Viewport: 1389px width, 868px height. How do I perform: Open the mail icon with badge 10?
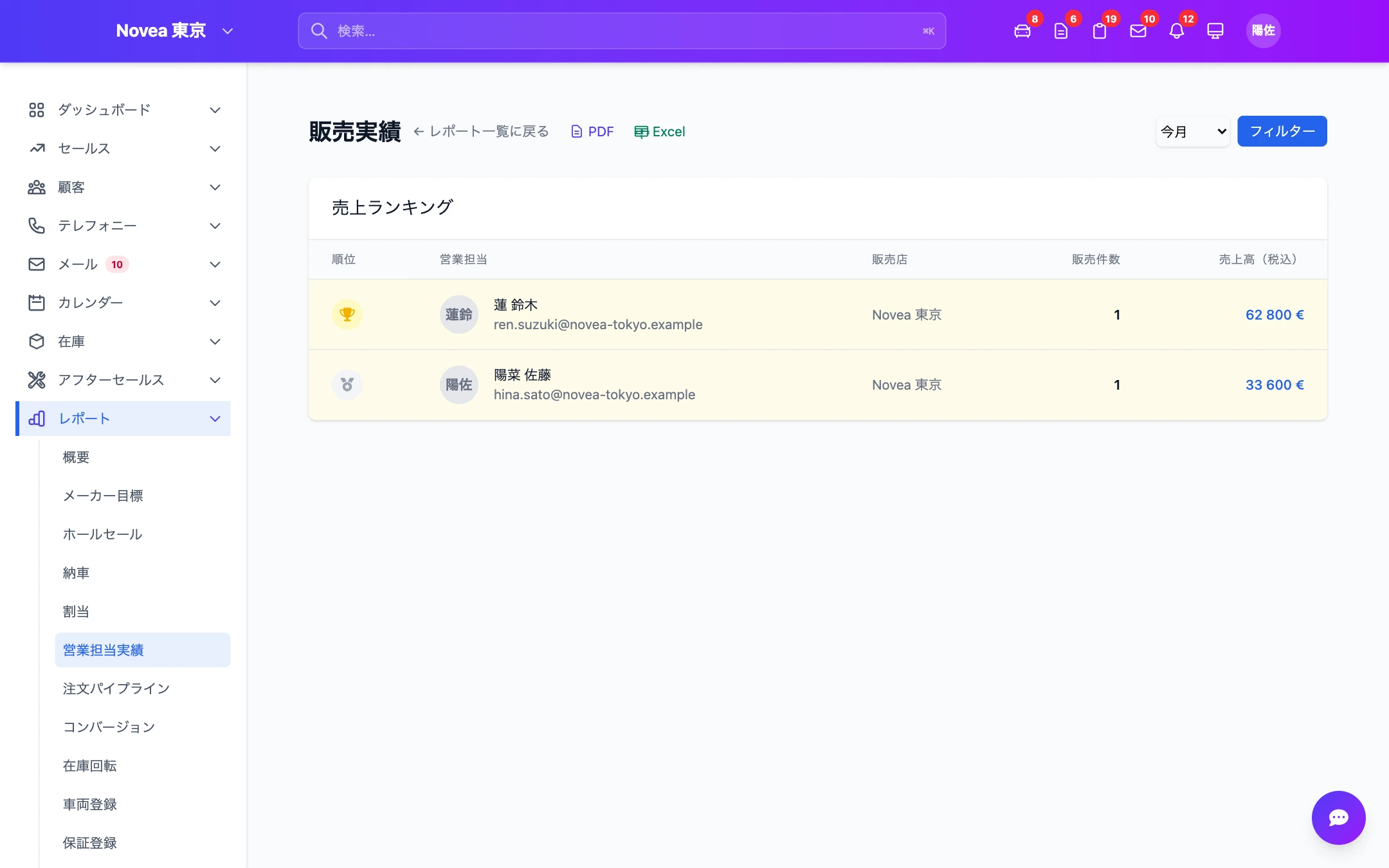[x=1138, y=31]
